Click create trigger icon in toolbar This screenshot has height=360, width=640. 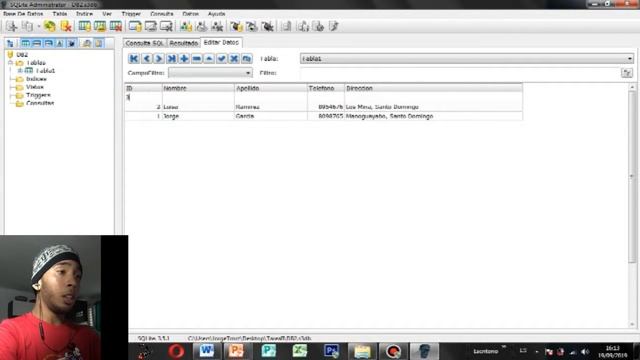[x=236, y=27]
